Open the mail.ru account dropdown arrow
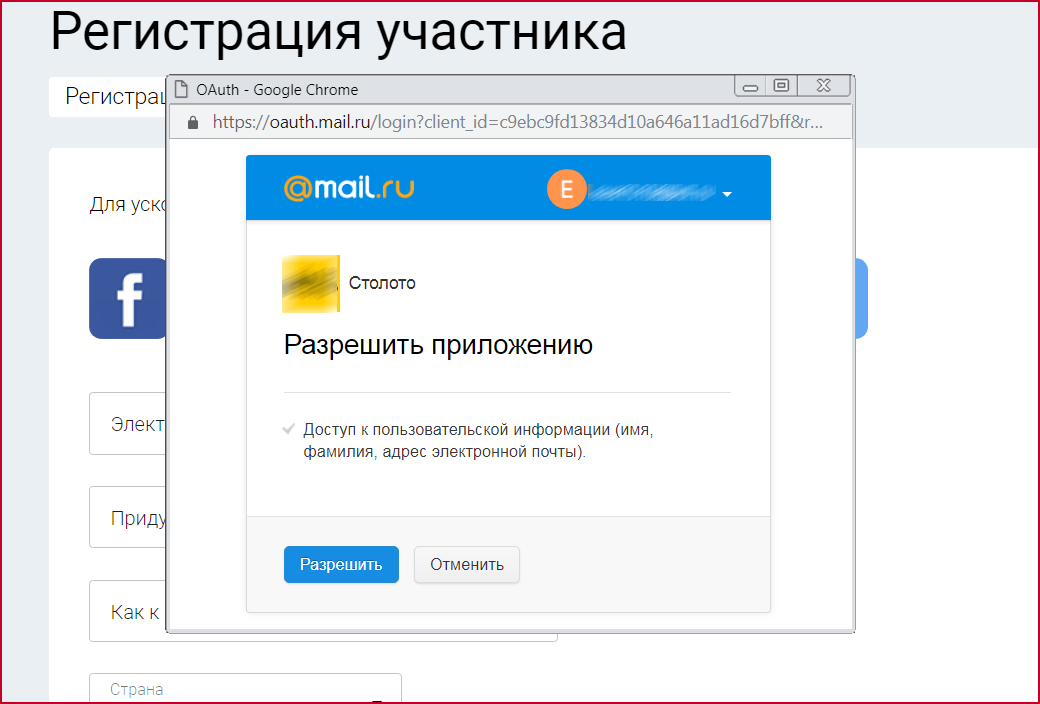This screenshot has width=1040, height=704. [x=727, y=194]
